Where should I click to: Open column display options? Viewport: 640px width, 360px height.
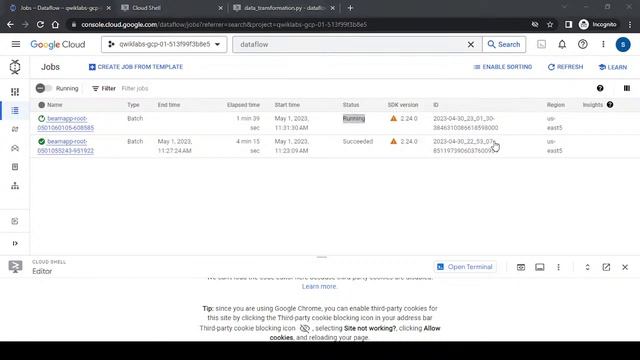click(x=627, y=88)
